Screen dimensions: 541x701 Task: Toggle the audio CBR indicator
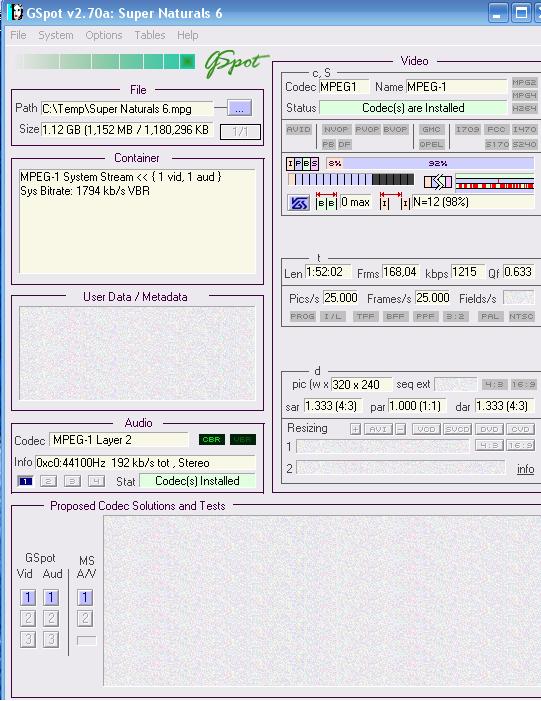211,439
